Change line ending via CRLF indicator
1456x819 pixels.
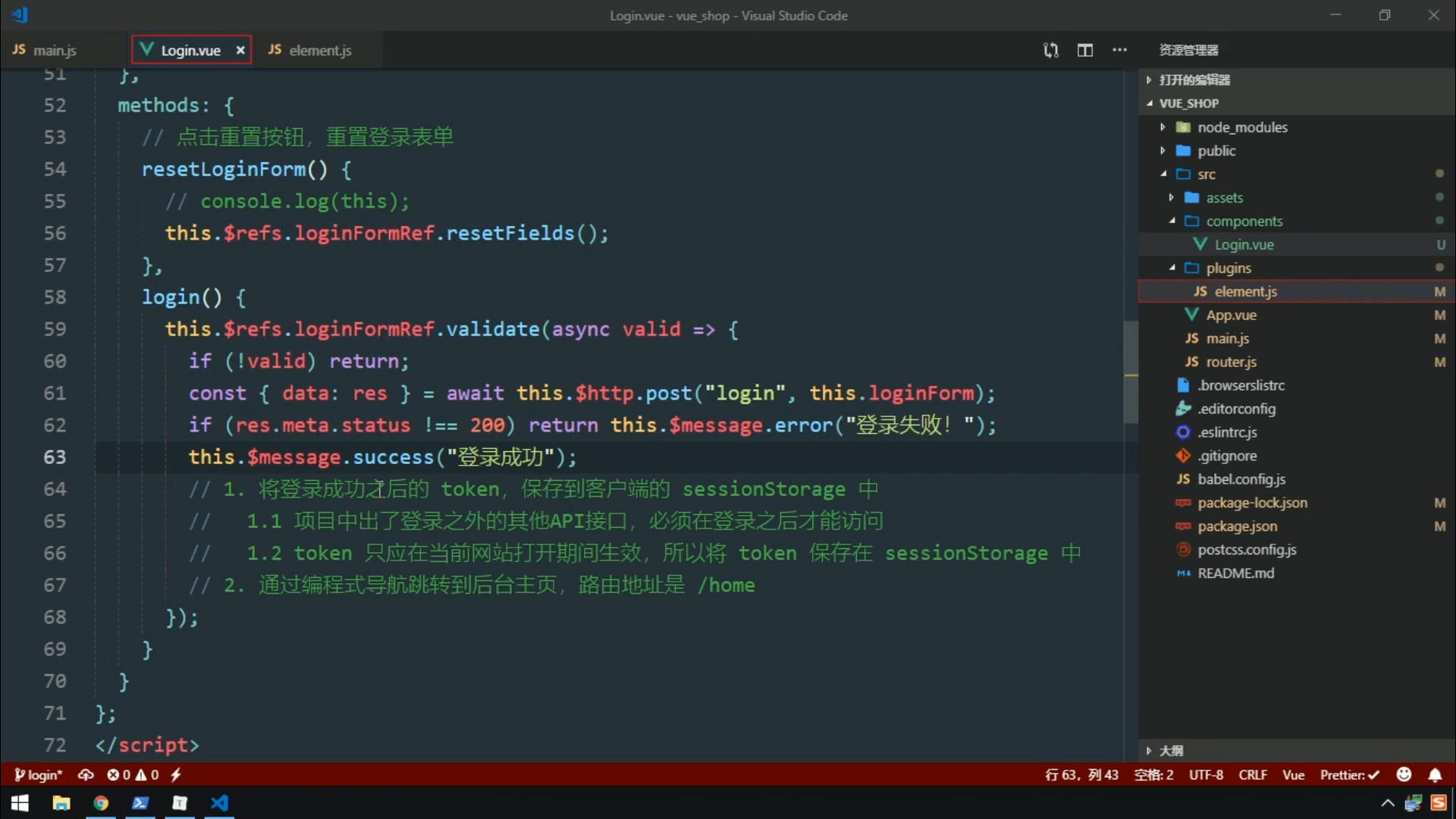point(1253,775)
